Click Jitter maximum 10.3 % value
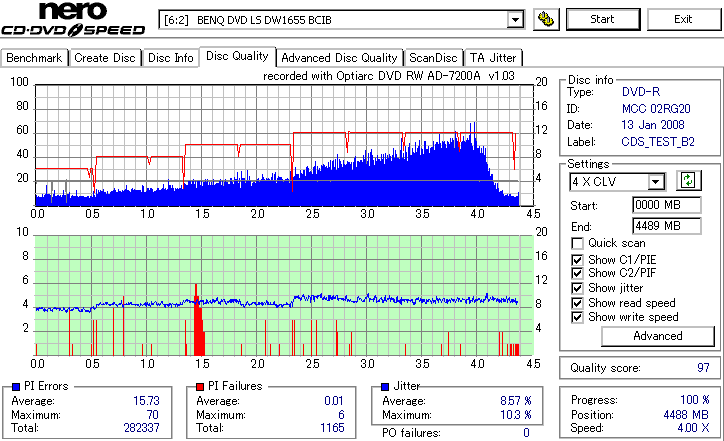This screenshot has width=724, height=441. point(516,415)
